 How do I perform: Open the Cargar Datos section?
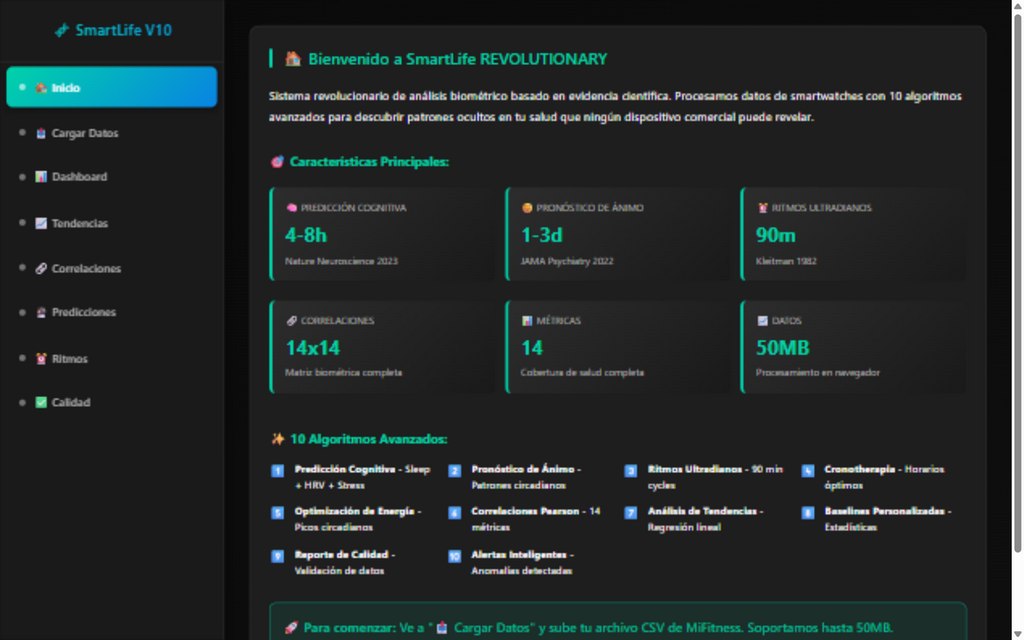[112, 133]
